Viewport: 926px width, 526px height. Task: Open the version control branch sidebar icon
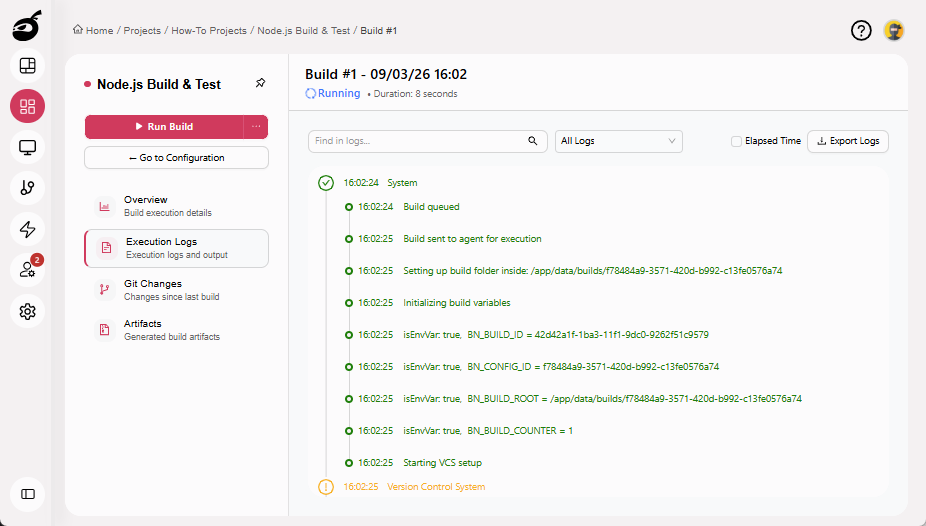[x=27, y=188]
